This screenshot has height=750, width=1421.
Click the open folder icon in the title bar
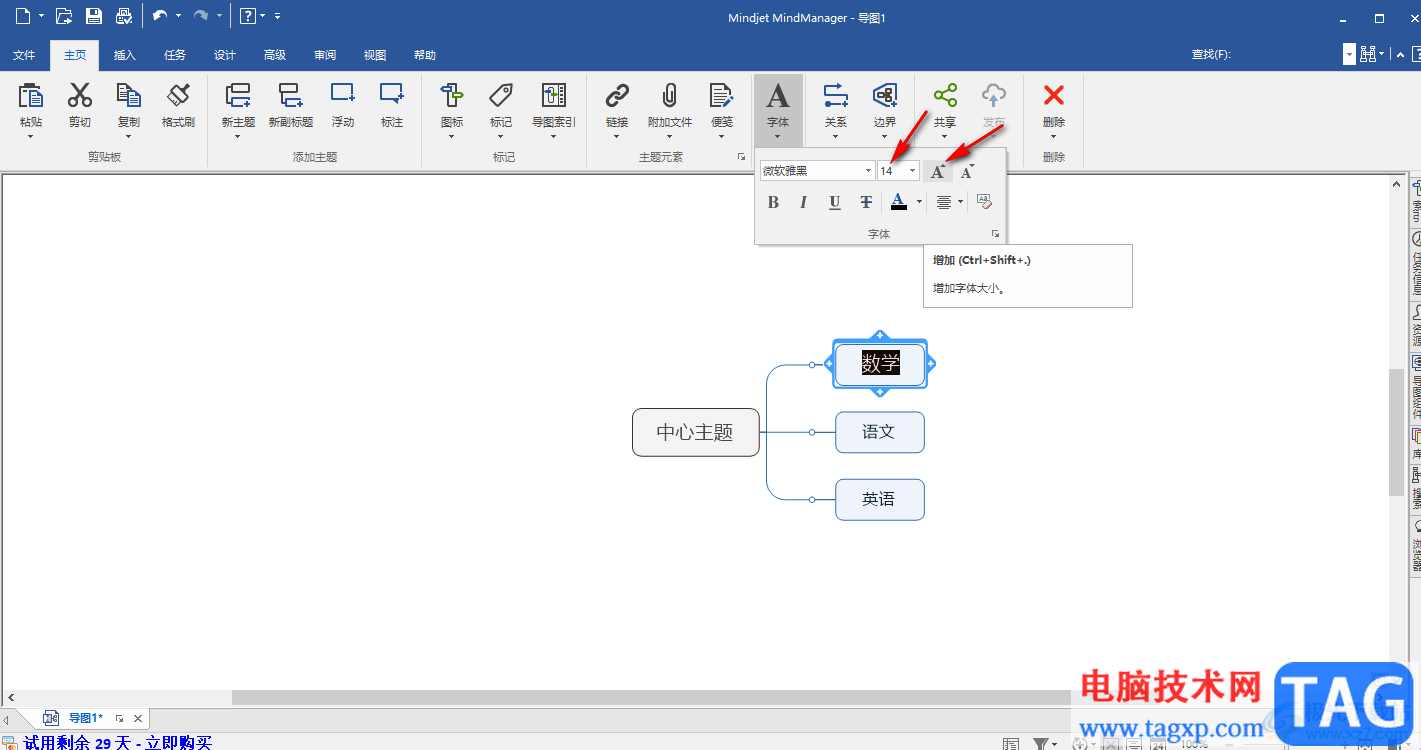64,16
